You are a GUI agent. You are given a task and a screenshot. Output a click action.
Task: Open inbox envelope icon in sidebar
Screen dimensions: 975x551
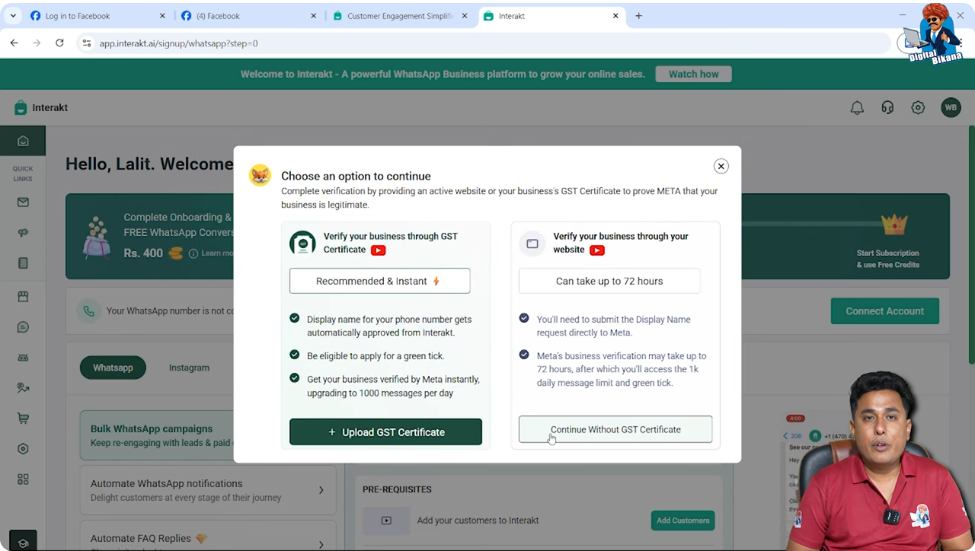[23, 202]
